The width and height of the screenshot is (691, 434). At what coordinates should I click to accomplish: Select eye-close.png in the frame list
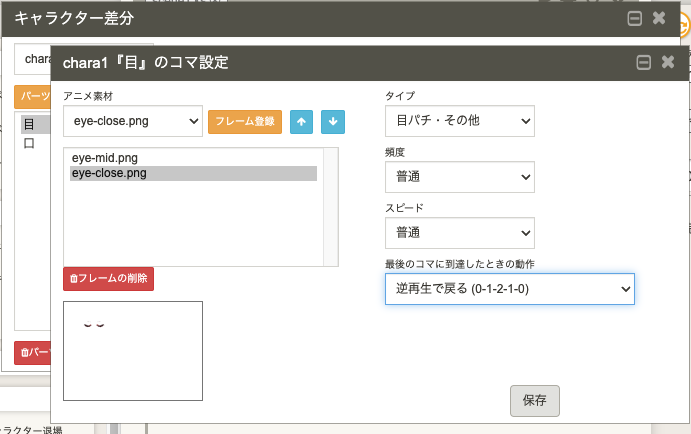(x=110, y=173)
